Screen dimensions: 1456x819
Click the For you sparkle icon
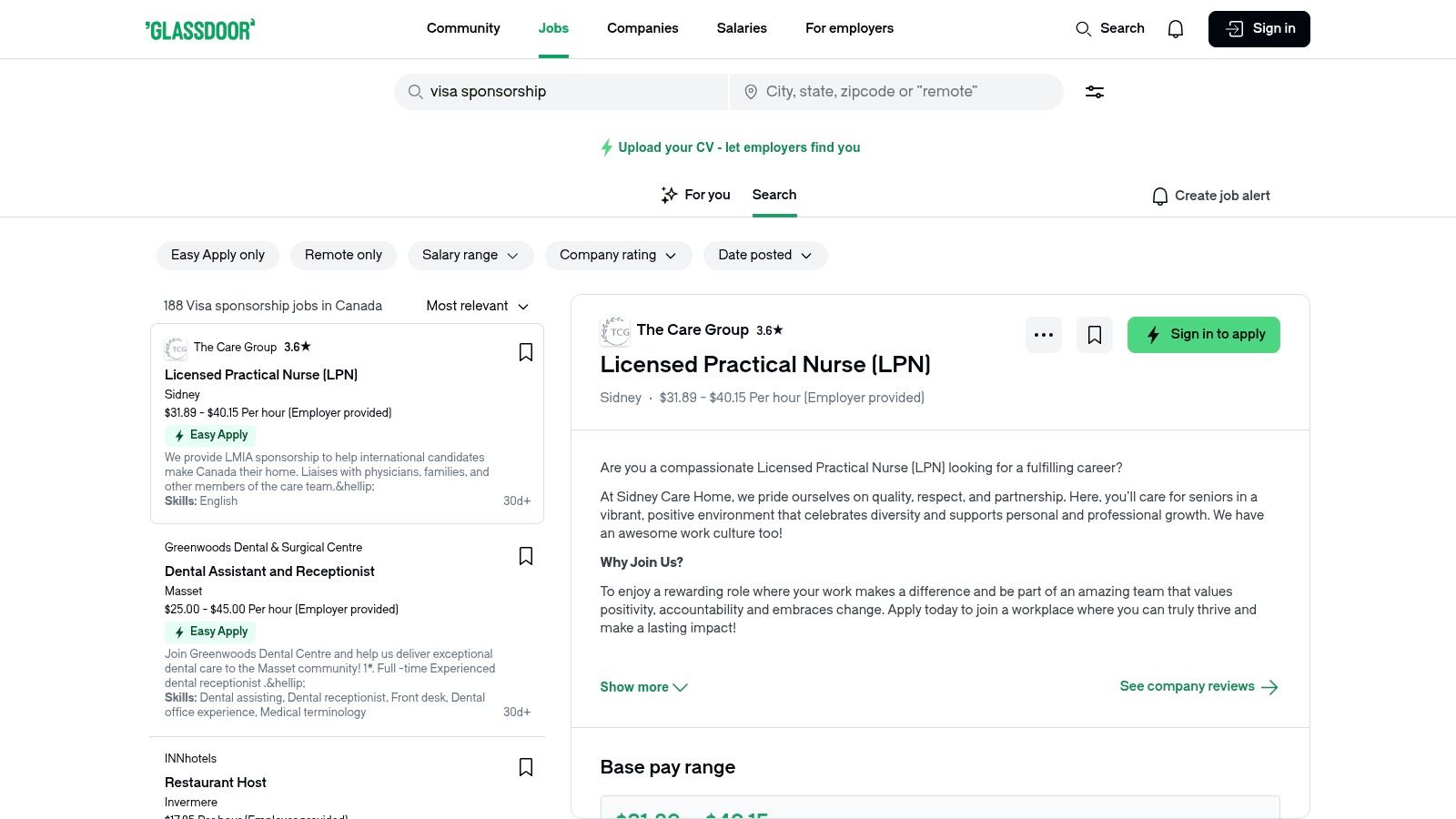(x=669, y=195)
